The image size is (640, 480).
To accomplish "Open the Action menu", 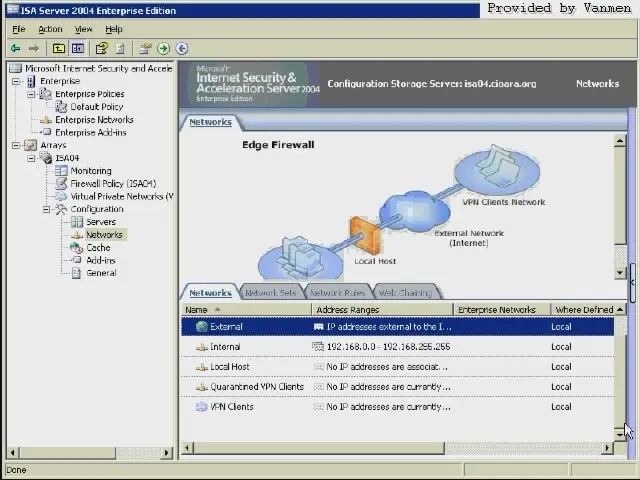I will (50, 29).
